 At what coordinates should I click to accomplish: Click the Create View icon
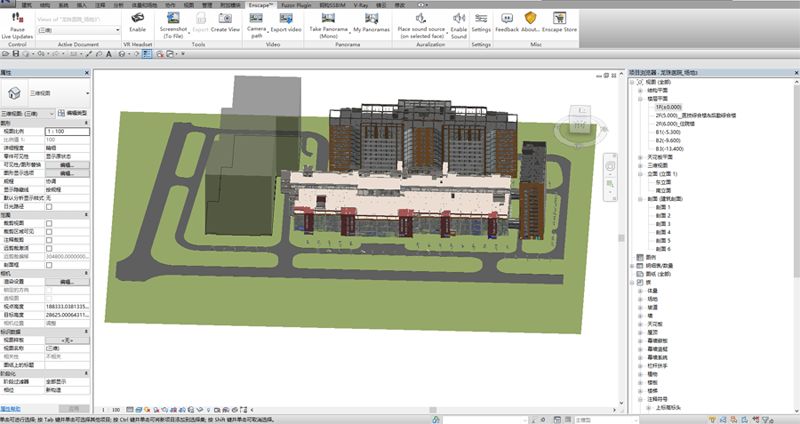225,18
